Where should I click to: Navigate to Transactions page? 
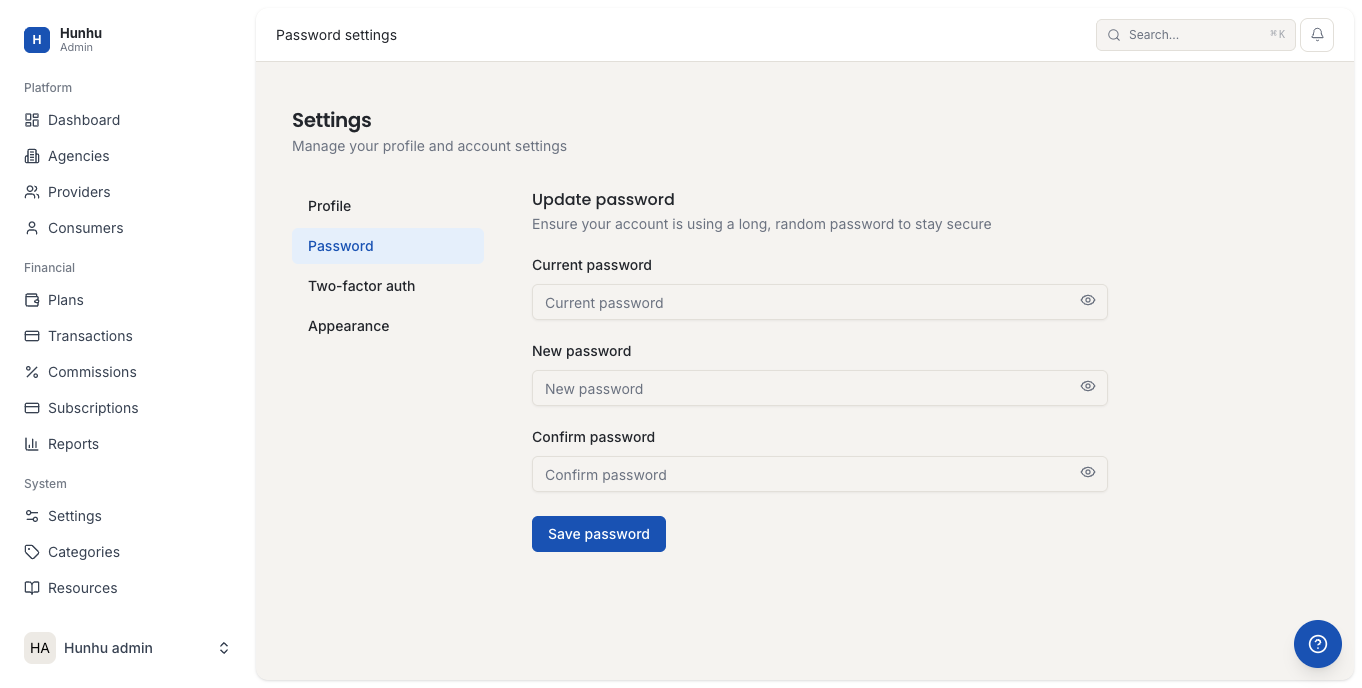128,336
